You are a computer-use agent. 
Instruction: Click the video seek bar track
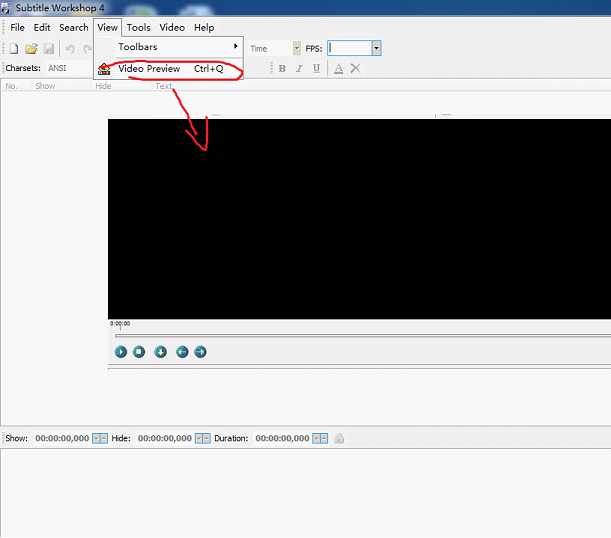coord(362,335)
